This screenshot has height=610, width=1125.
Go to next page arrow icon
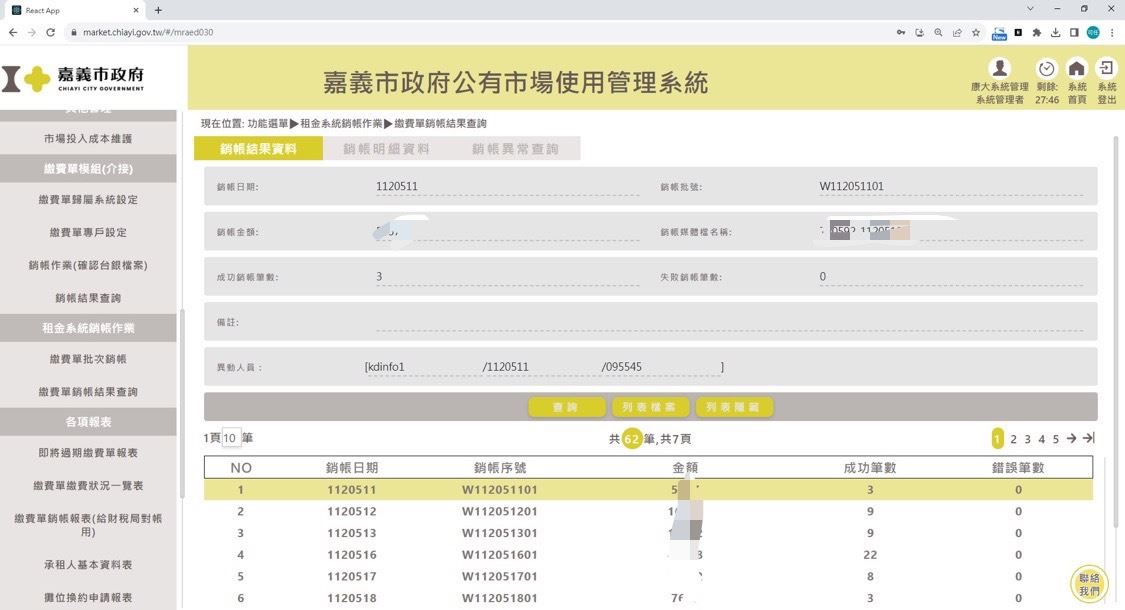click(x=1071, y=439)
